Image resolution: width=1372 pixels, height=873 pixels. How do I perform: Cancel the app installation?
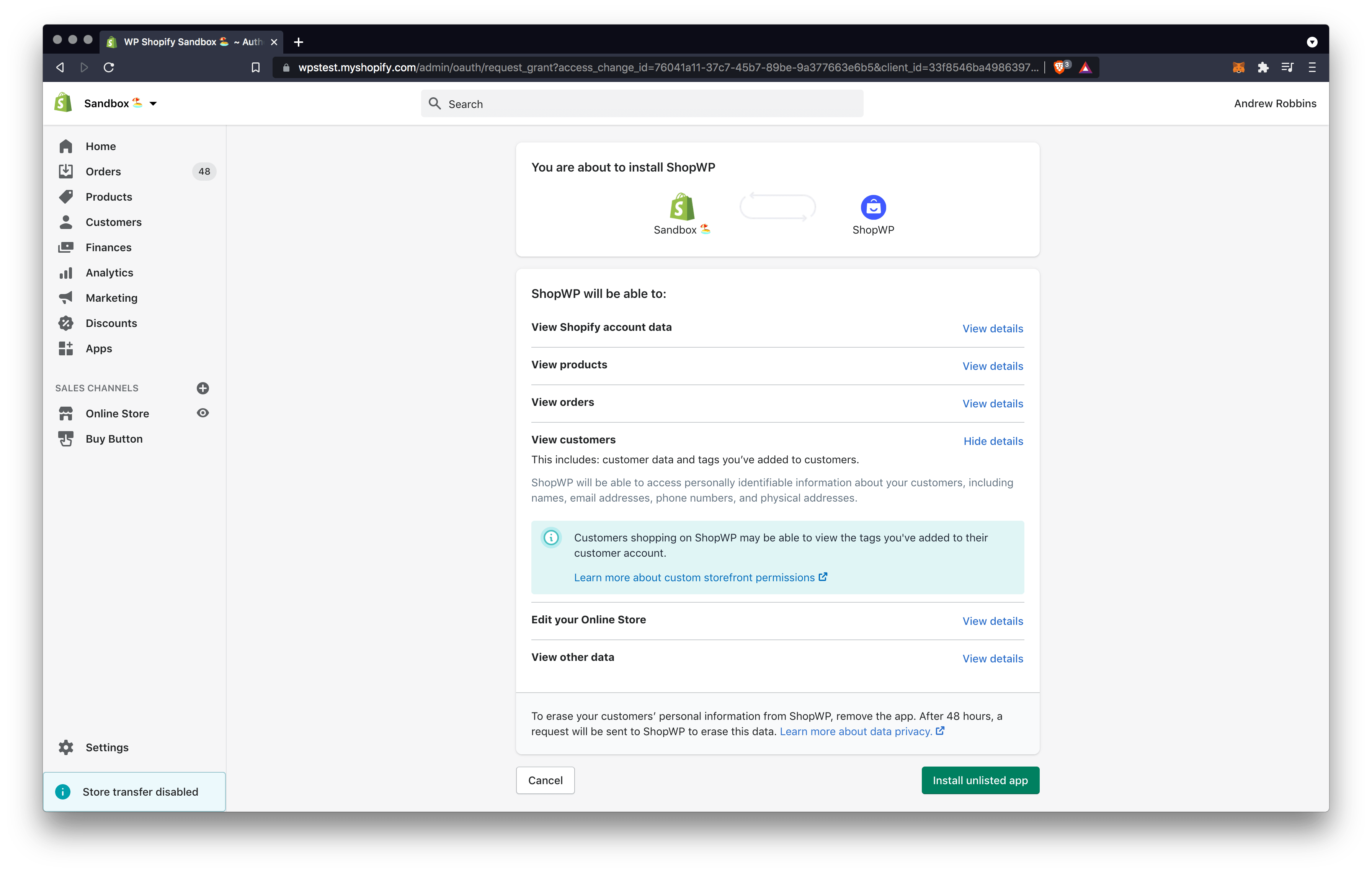(x=545, y=780)
